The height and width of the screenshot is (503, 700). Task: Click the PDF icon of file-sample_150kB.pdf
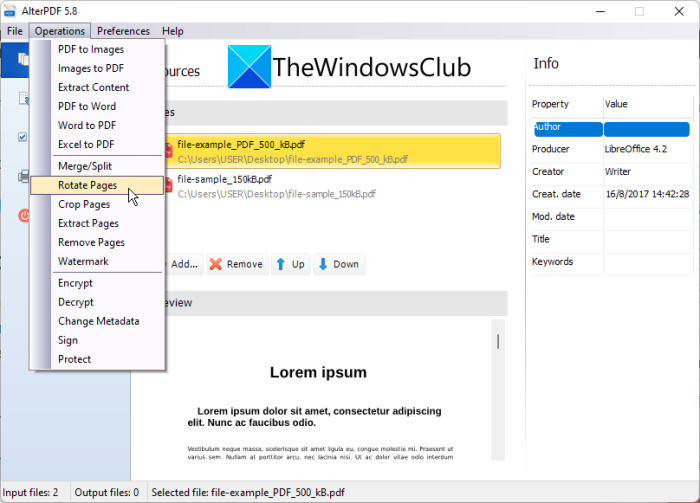pyautogui.click(x=169, y=185)
